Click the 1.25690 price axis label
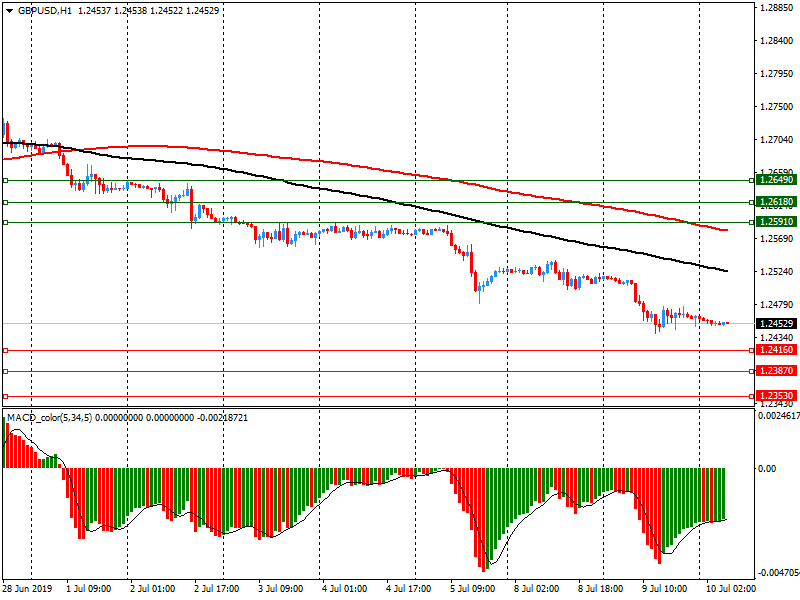Screen dimensions: 800x600 777,239
